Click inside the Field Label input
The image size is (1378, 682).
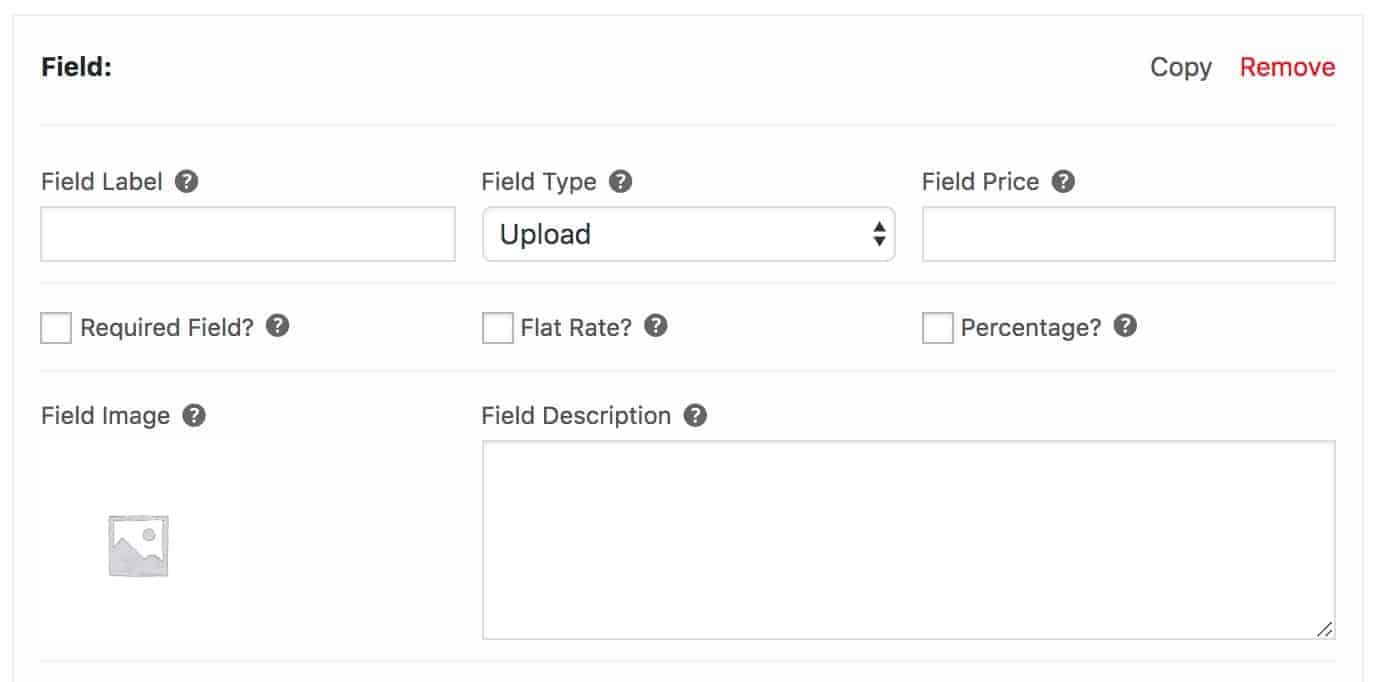click(246, 233)
